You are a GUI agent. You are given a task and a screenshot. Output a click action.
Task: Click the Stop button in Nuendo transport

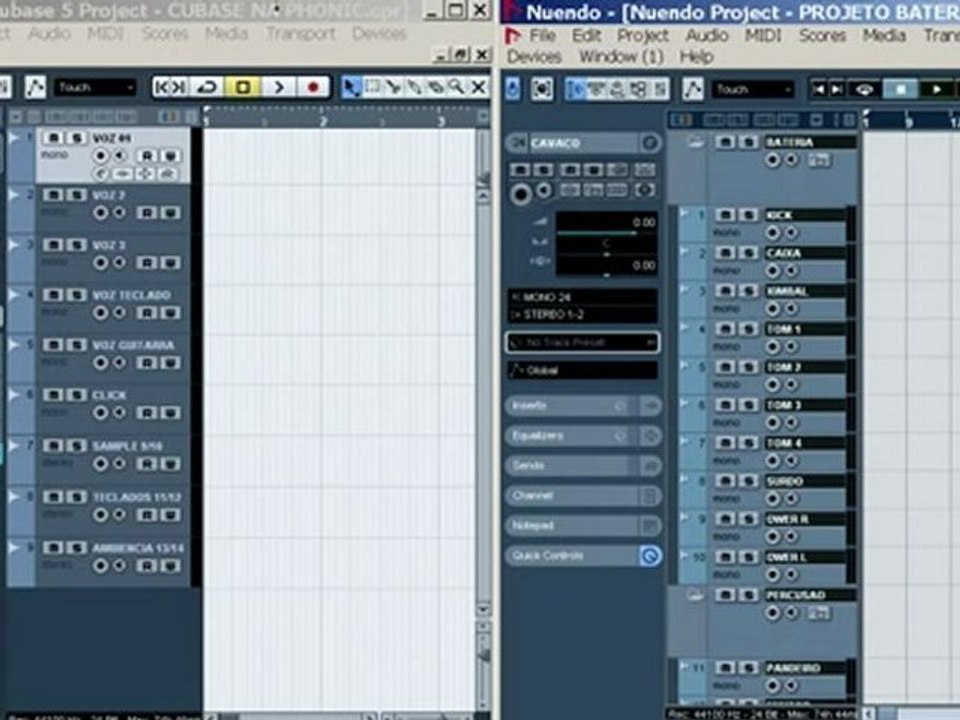click(901, 90)
